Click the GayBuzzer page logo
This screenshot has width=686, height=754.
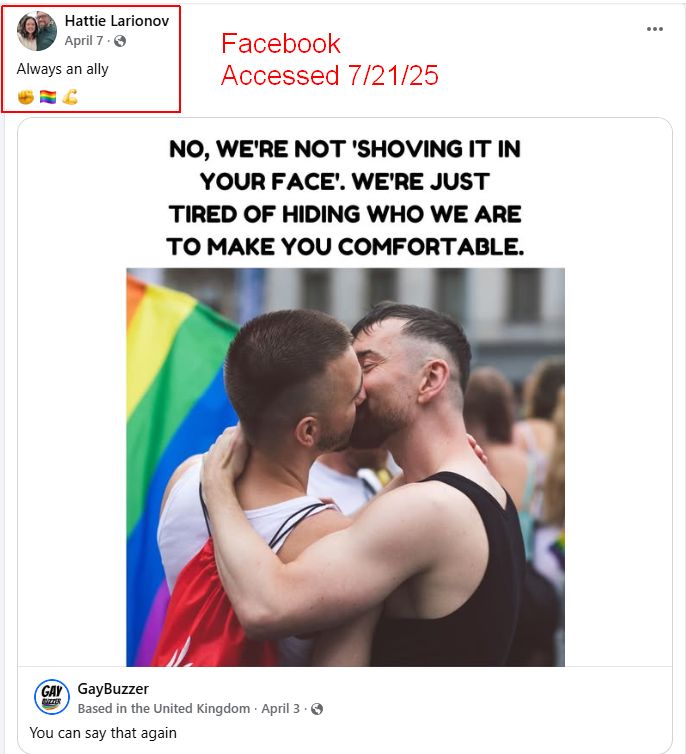tap(52, 697)
